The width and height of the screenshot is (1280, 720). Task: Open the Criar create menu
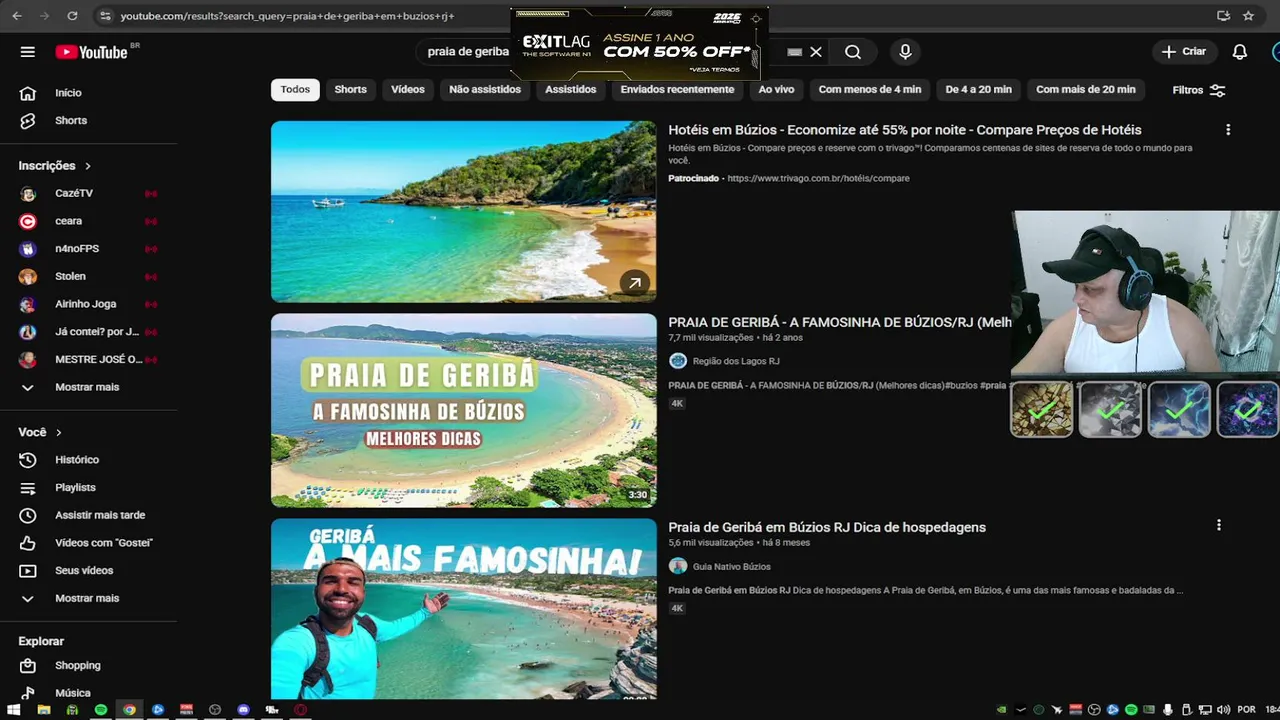pyautogui.click(x=1185, y=52)
